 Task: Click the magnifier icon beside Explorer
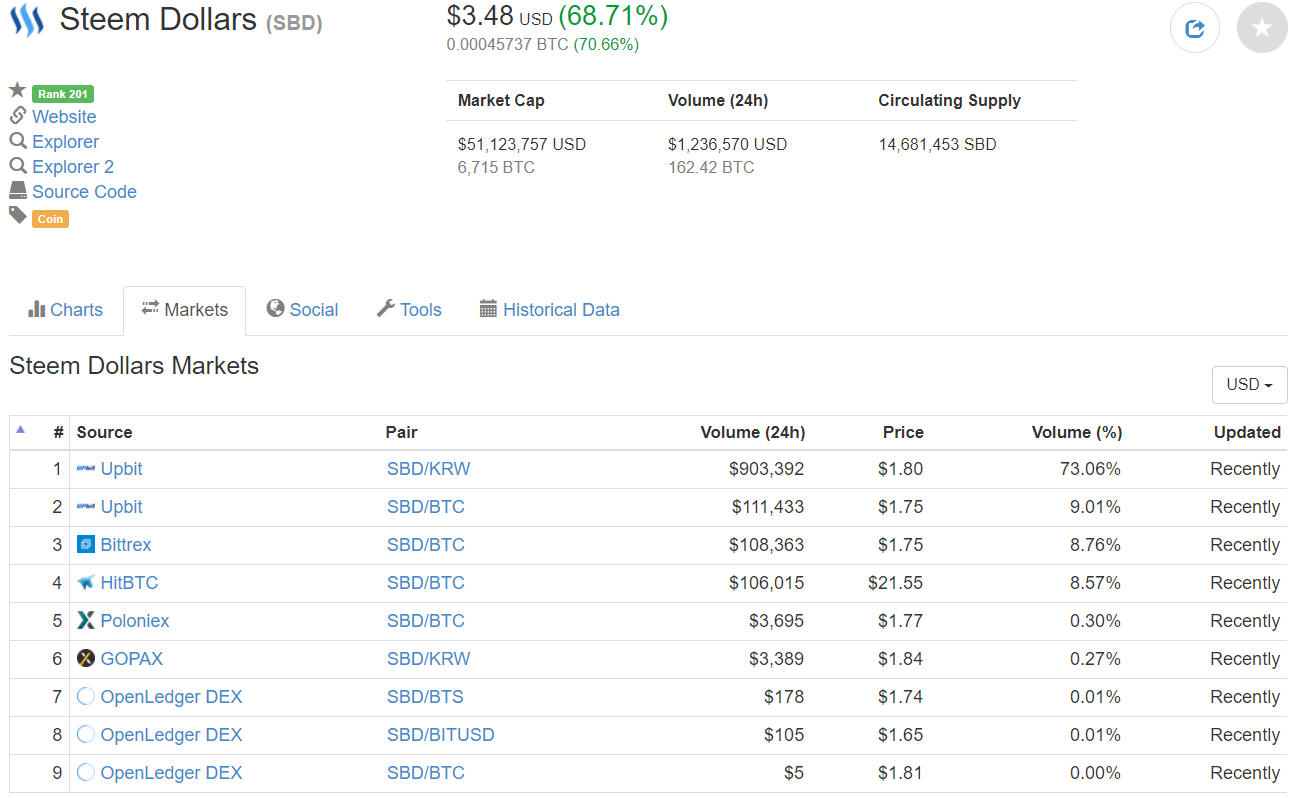pos(17,141)
